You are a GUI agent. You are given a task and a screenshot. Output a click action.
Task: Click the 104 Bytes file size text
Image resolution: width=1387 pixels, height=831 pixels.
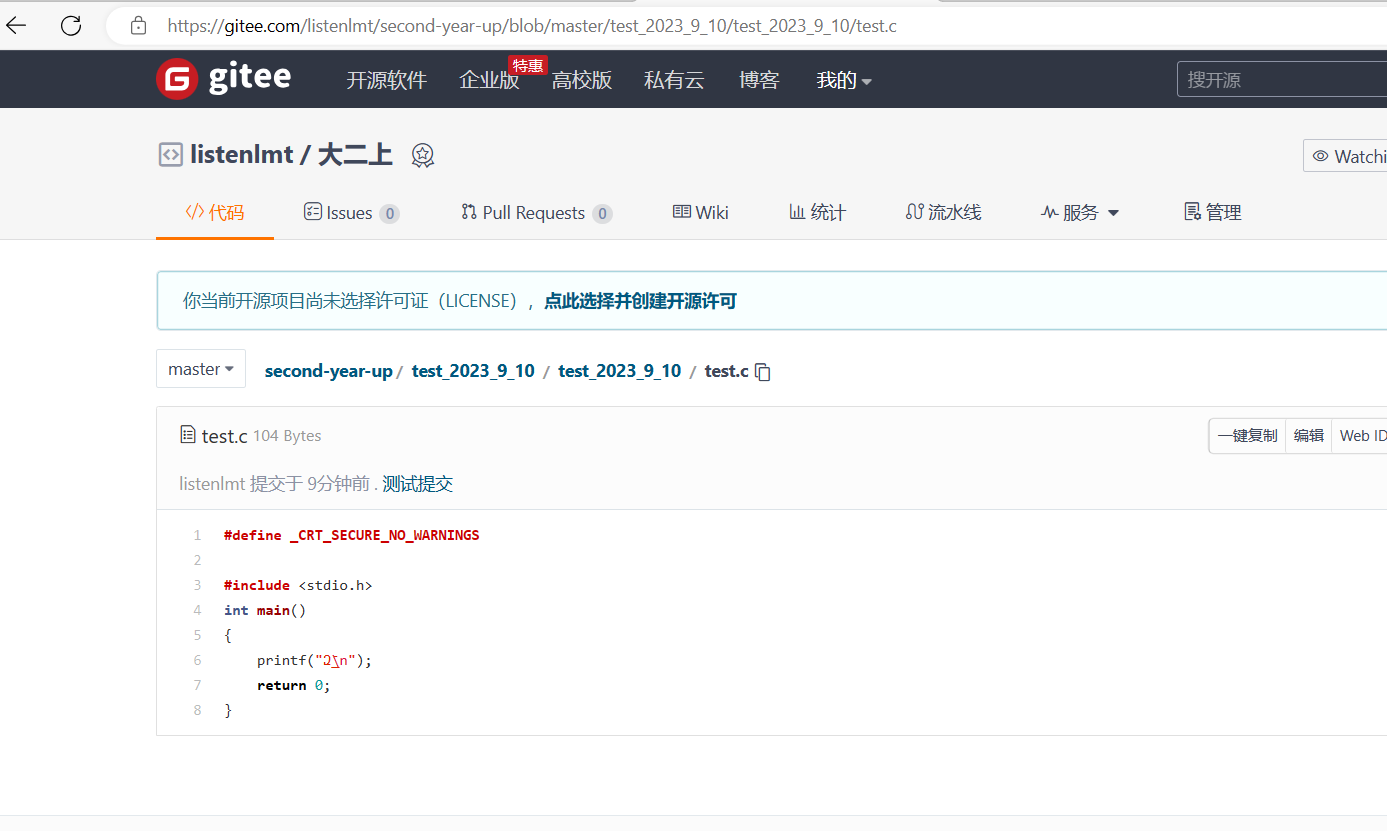click(x=287, y=436)
